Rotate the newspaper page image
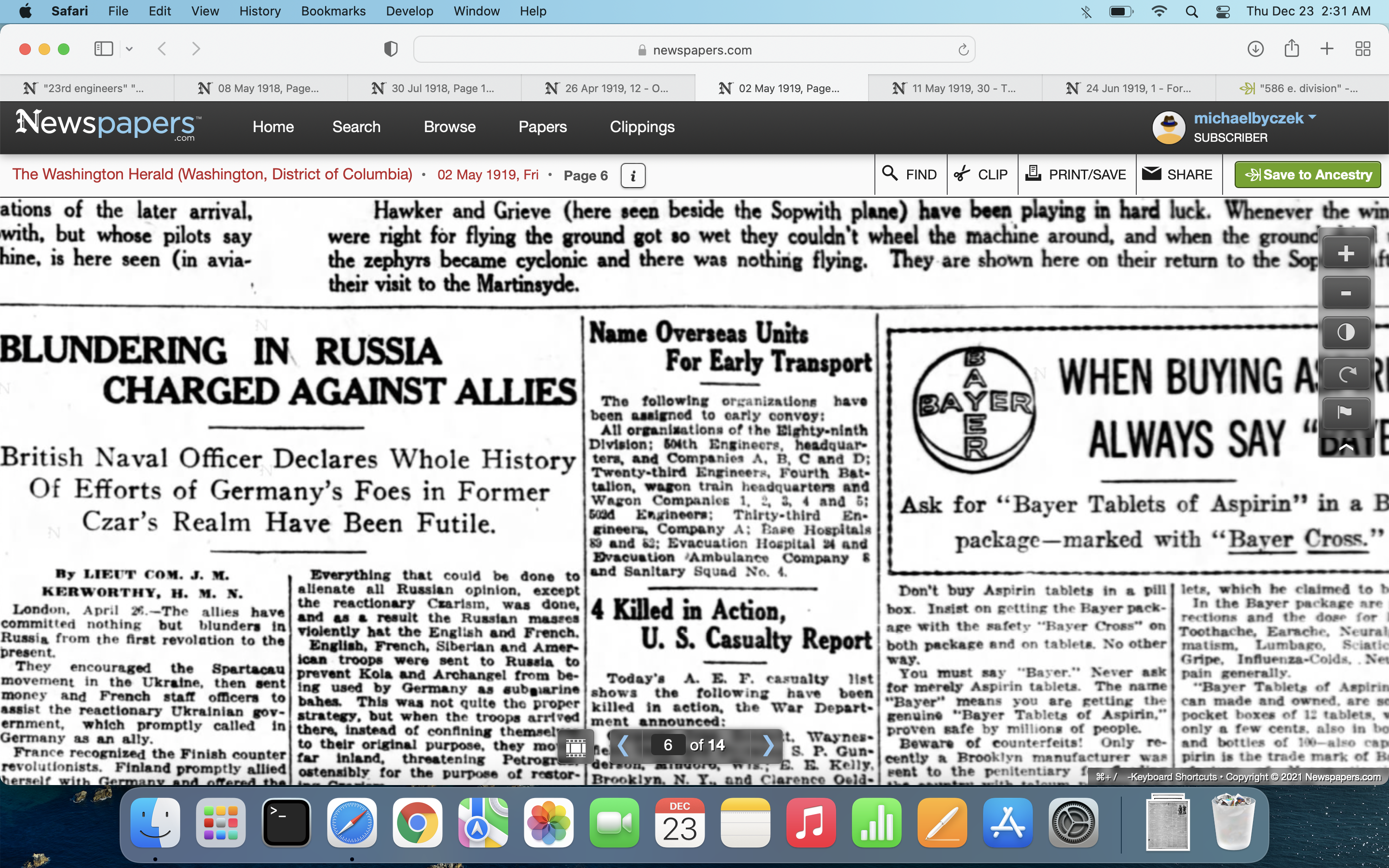1389x868 pixels. 1346,374
